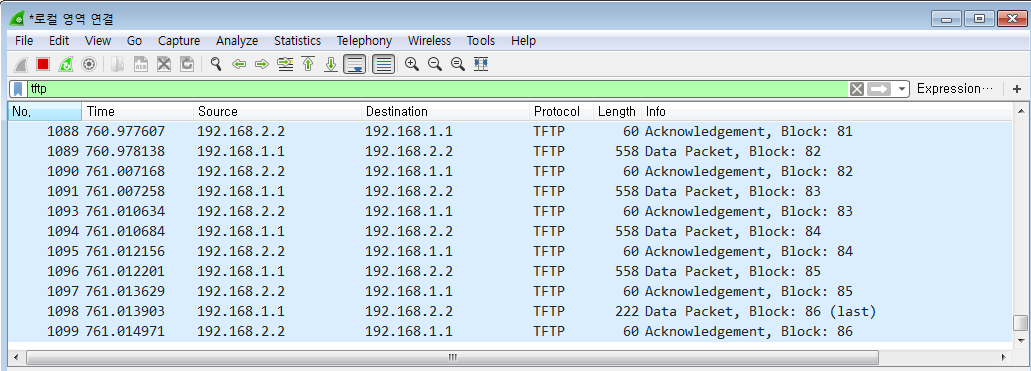Open the Telephony menu
Viewport: 1031px width, 371px height.
point(364,41)
